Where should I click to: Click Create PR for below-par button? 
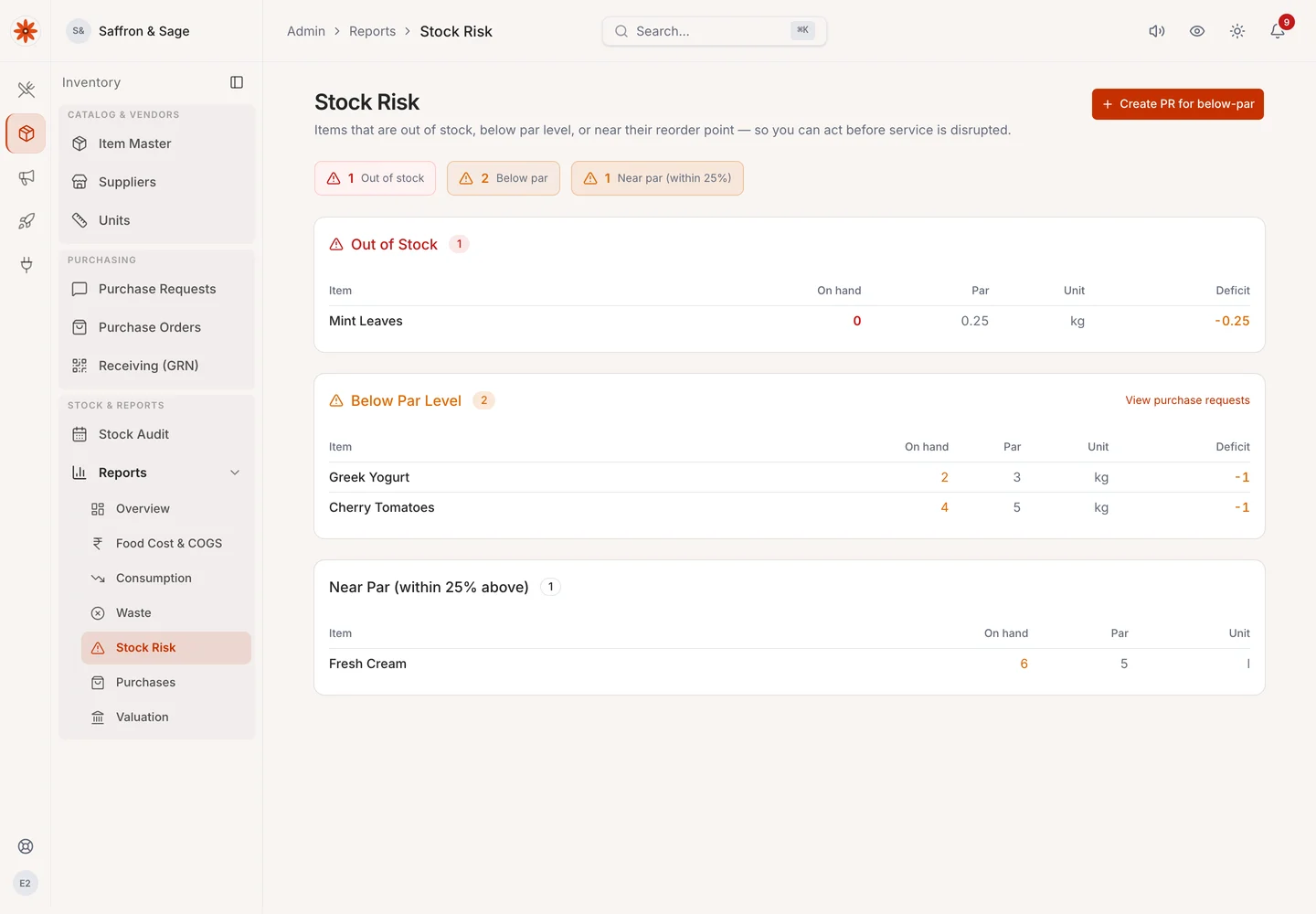(x=1177, y=104)
